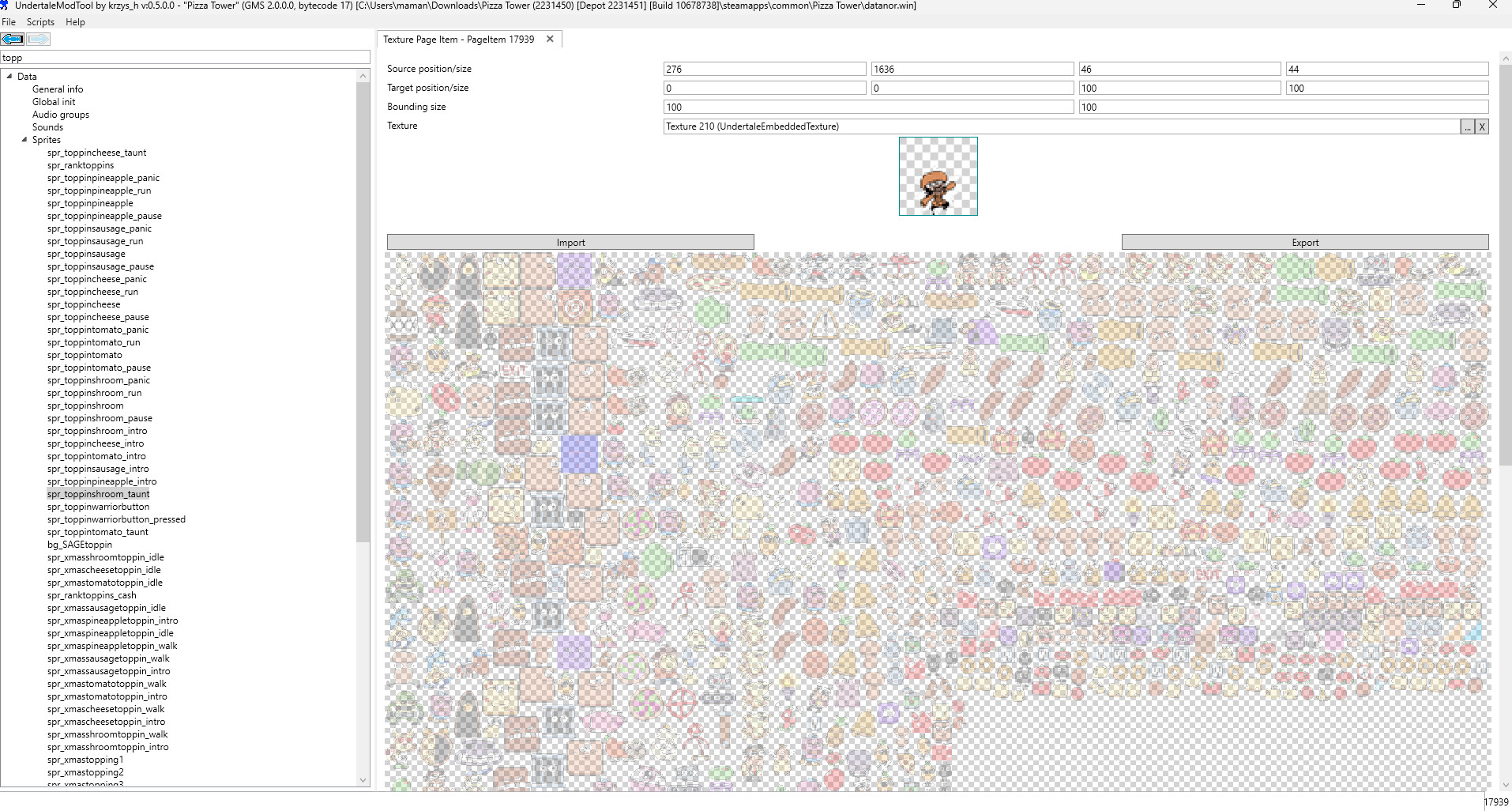This screenshot has height=811, width=1512.
Task: Select bg_SAGEtoppin item
Action: [80, 545]
